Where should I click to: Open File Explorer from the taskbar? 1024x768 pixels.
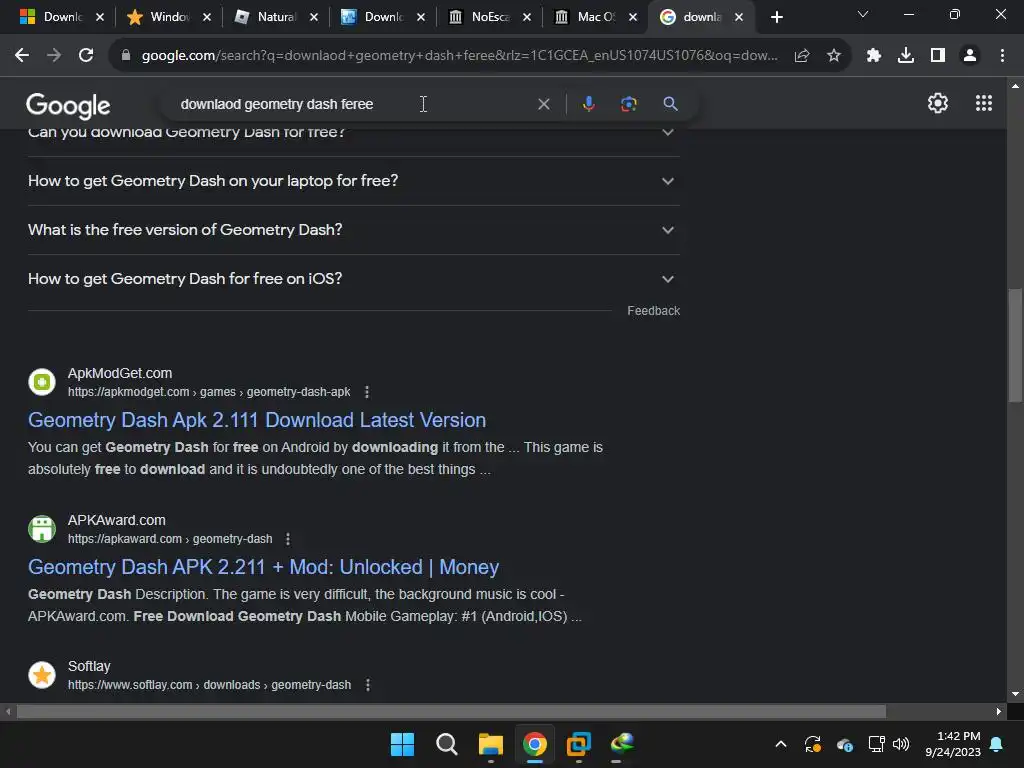[x=490, y=744]
